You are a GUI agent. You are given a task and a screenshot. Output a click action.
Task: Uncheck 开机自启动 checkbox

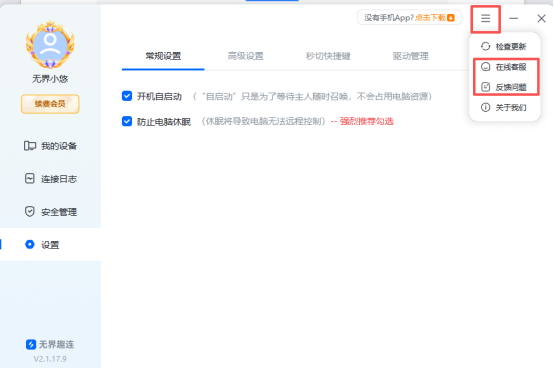coord(127,96)
